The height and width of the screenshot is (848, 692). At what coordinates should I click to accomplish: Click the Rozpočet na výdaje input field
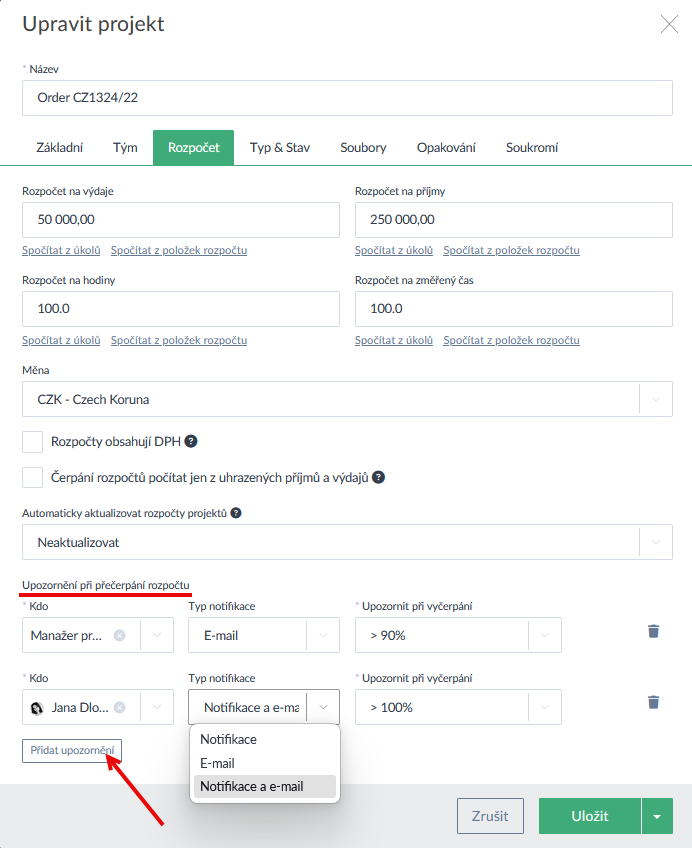tap(180, 219)
